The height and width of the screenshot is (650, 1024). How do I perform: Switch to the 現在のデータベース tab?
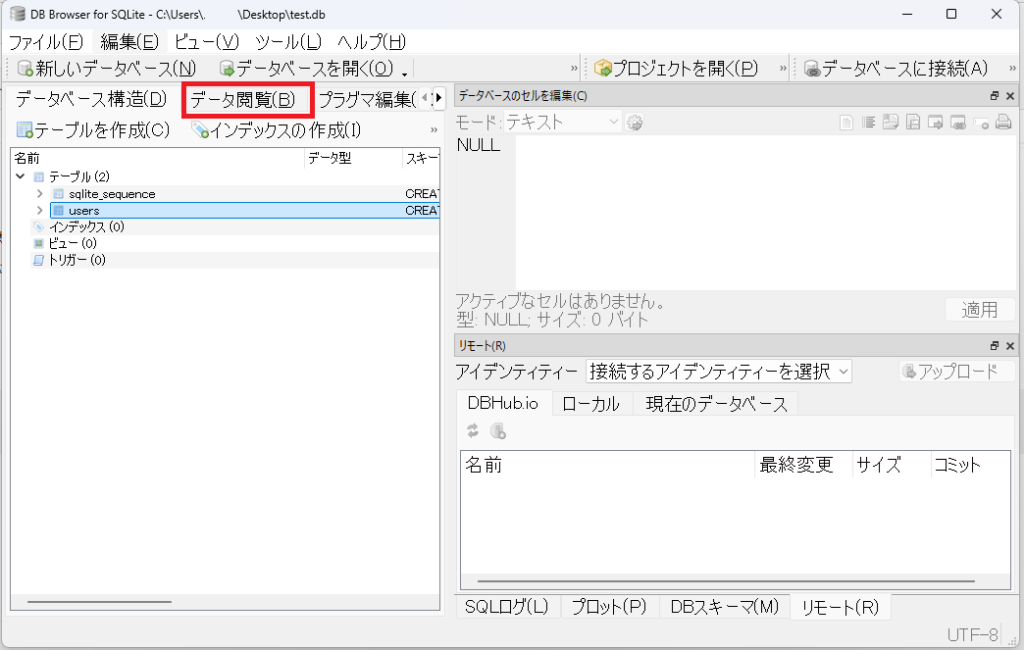coord(716,404)
